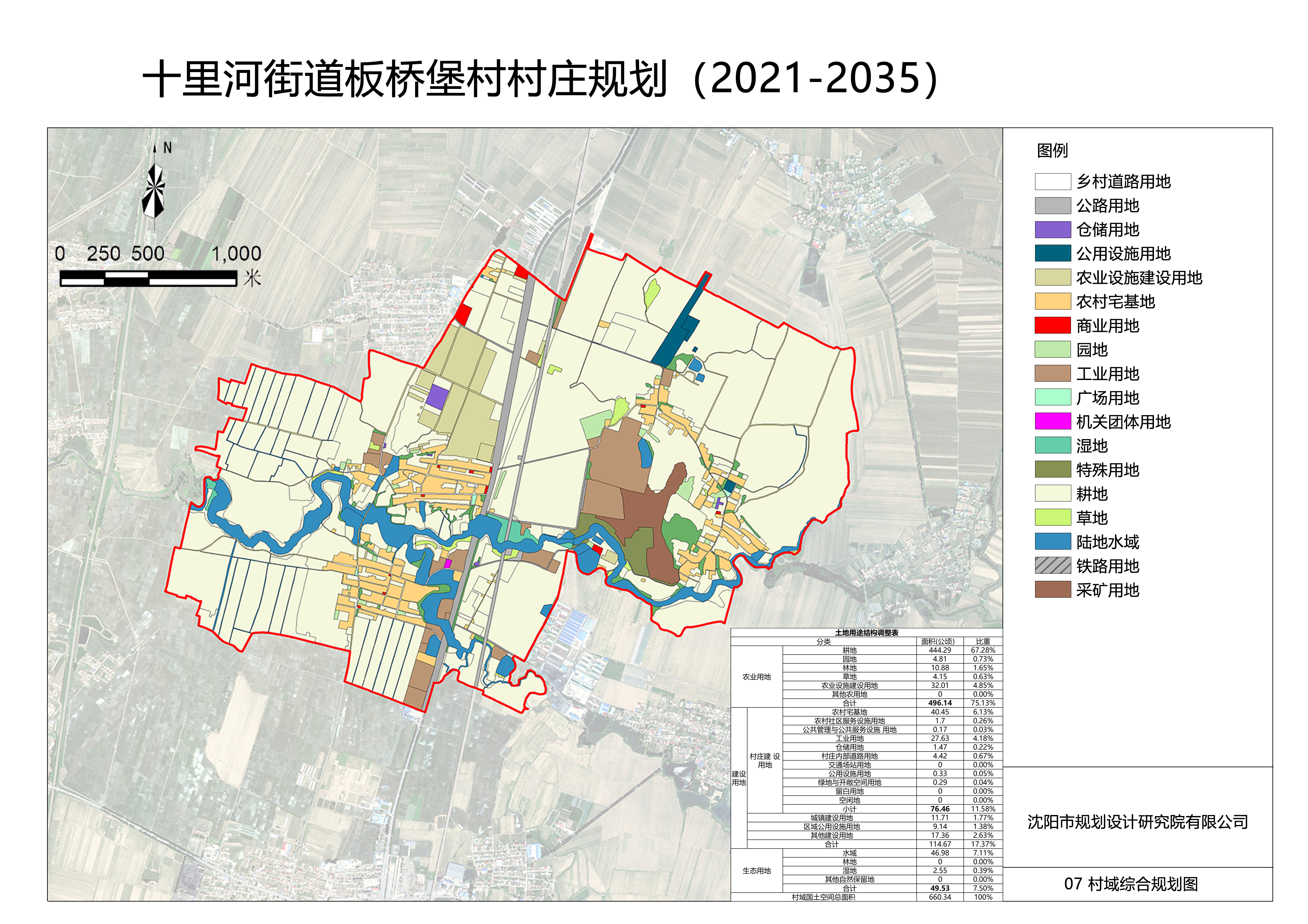Click the 沈阳市规划设计研究院有限公司 label
The image size is (1308, 924).
1137,822
